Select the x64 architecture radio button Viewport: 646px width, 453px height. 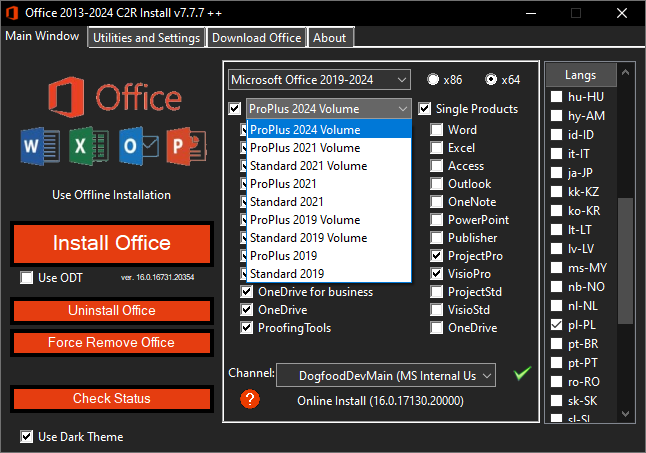tap(491, 79)
